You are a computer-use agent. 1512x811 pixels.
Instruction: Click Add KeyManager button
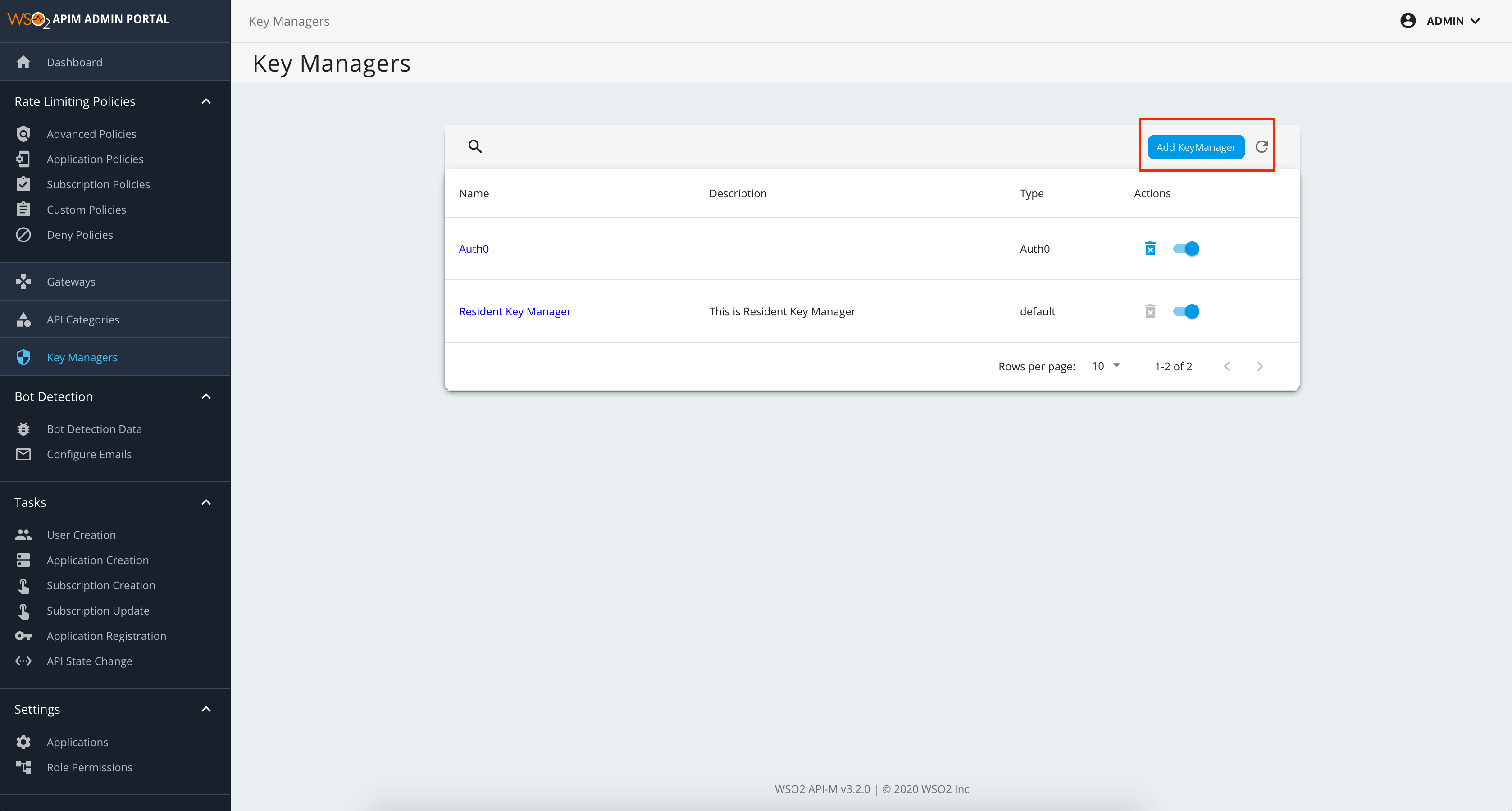click(1196, 147)
